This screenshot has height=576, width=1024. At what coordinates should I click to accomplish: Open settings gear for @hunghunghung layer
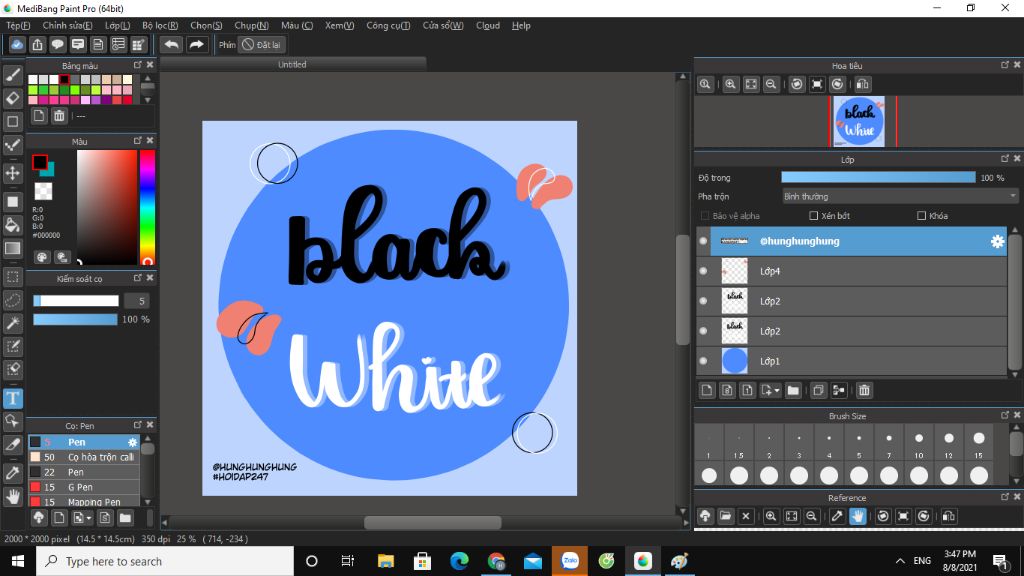(x=997, y=241)
